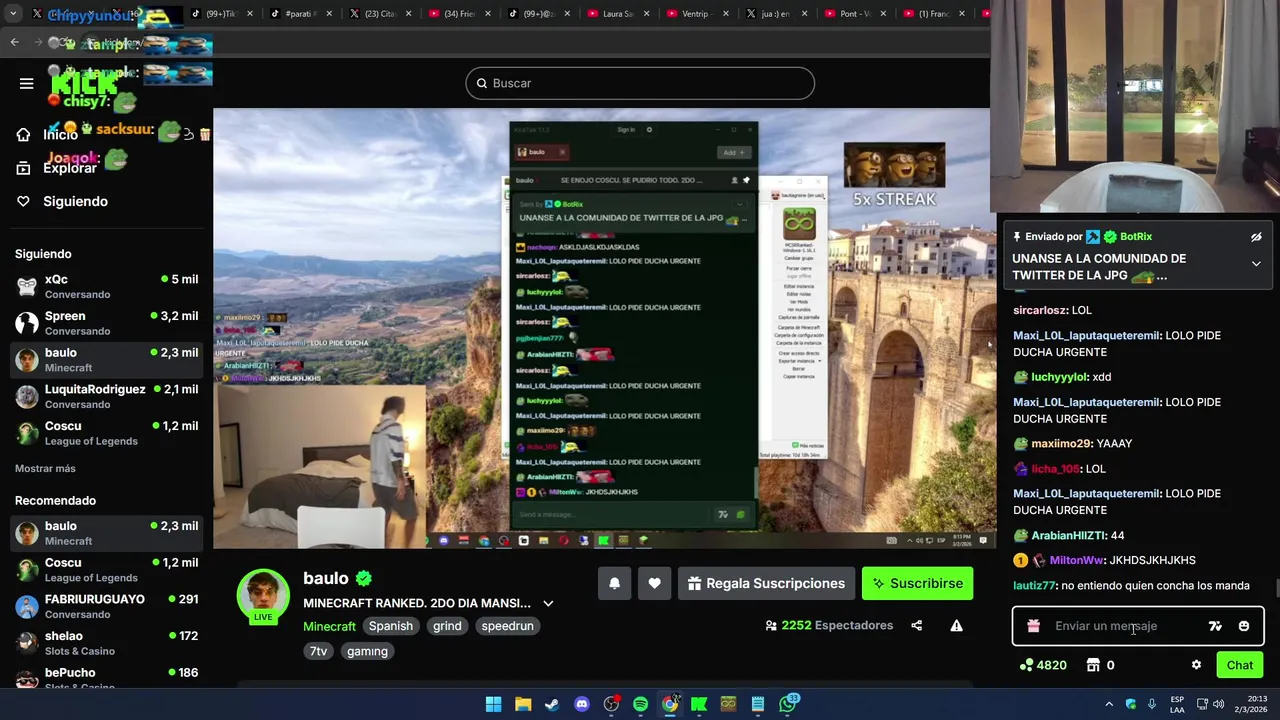
Task: Click Regala Suscripciones button
Action: pyautogui.click(x=766, y=583)
